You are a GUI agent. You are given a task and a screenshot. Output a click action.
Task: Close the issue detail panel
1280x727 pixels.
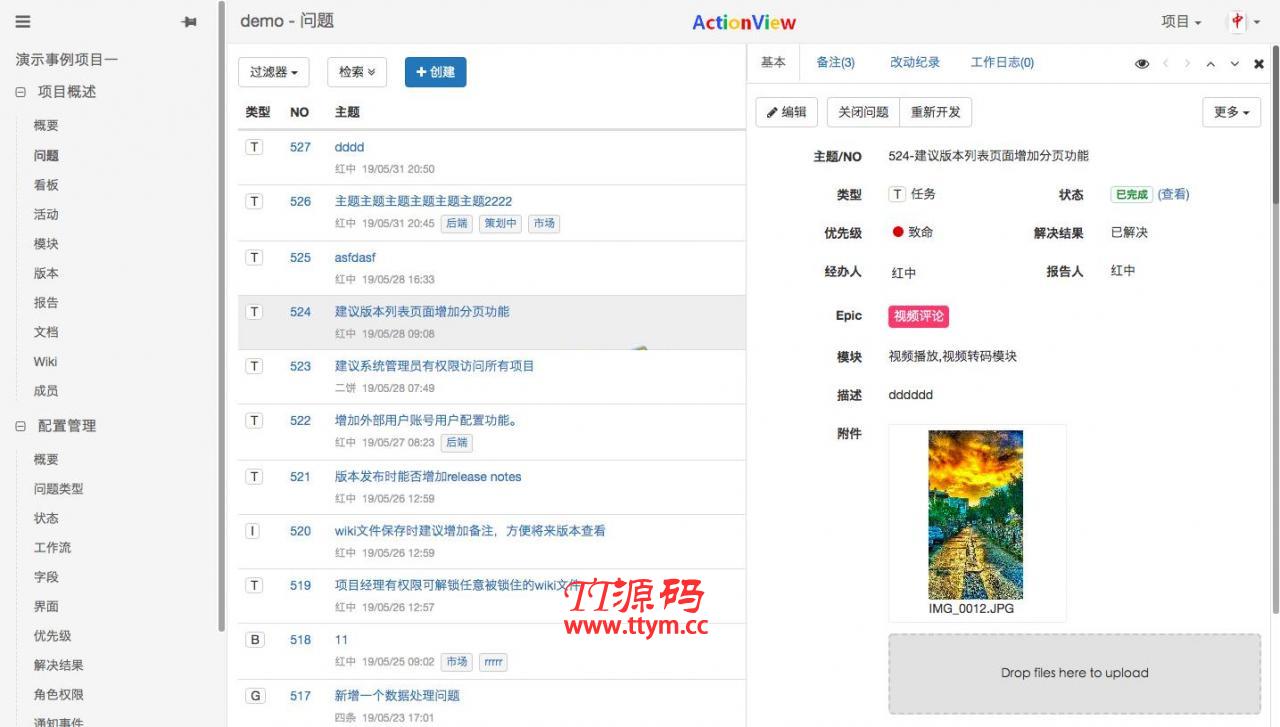point(1259,63)
